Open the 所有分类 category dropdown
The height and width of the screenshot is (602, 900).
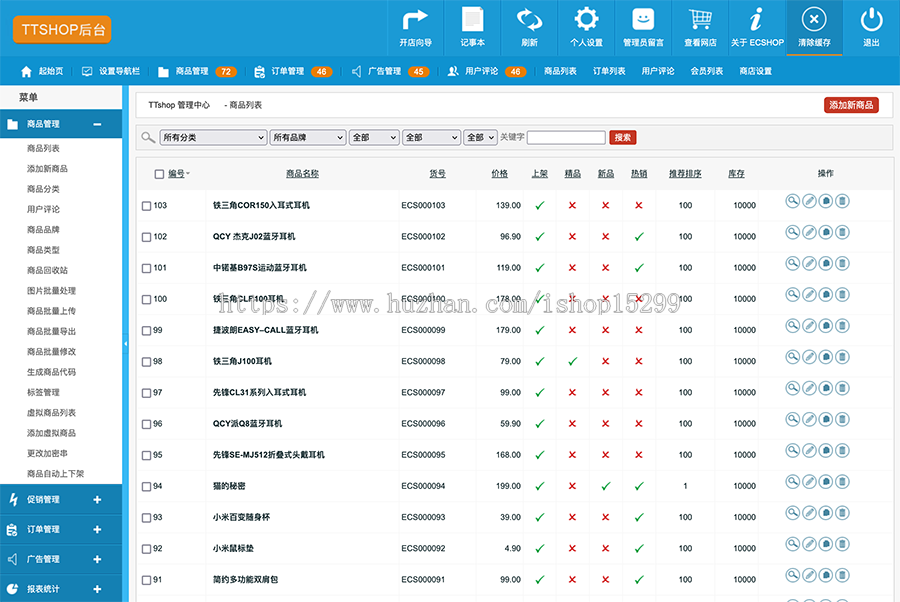213,137
